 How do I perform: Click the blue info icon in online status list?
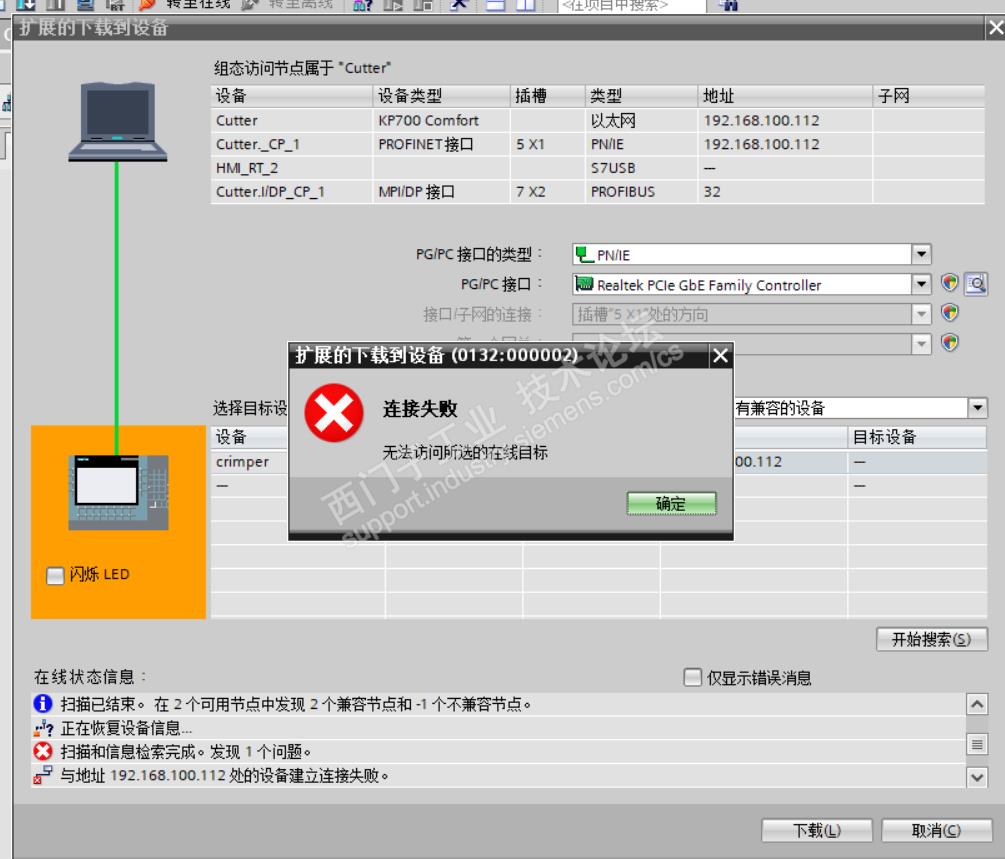coord(42,703)
